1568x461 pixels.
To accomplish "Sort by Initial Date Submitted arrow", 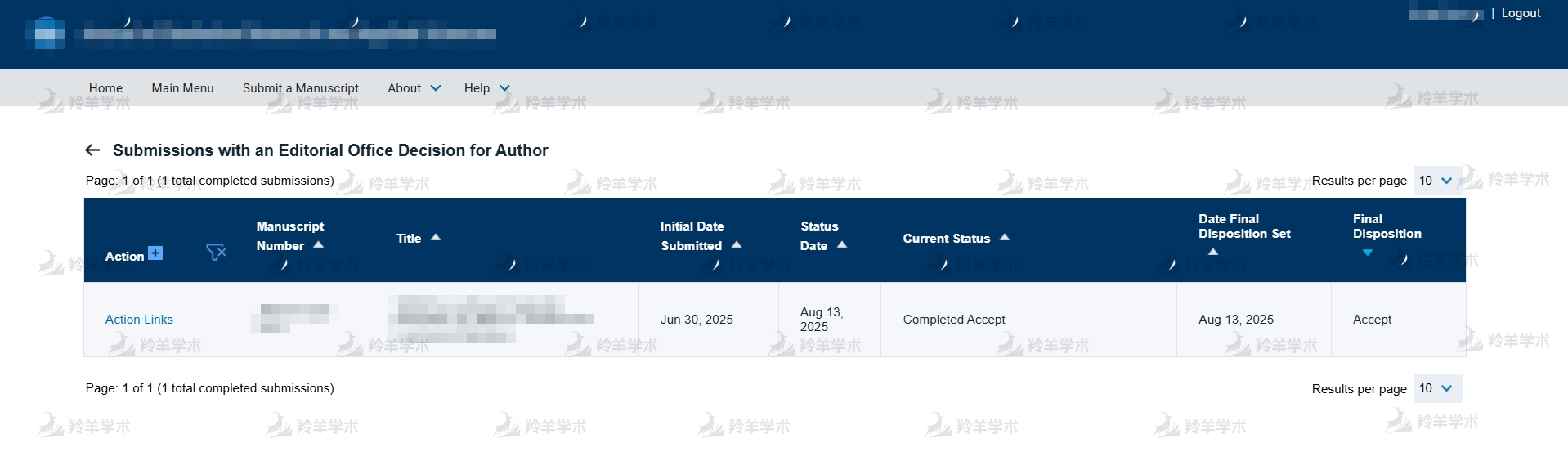I will pos(737,245).
